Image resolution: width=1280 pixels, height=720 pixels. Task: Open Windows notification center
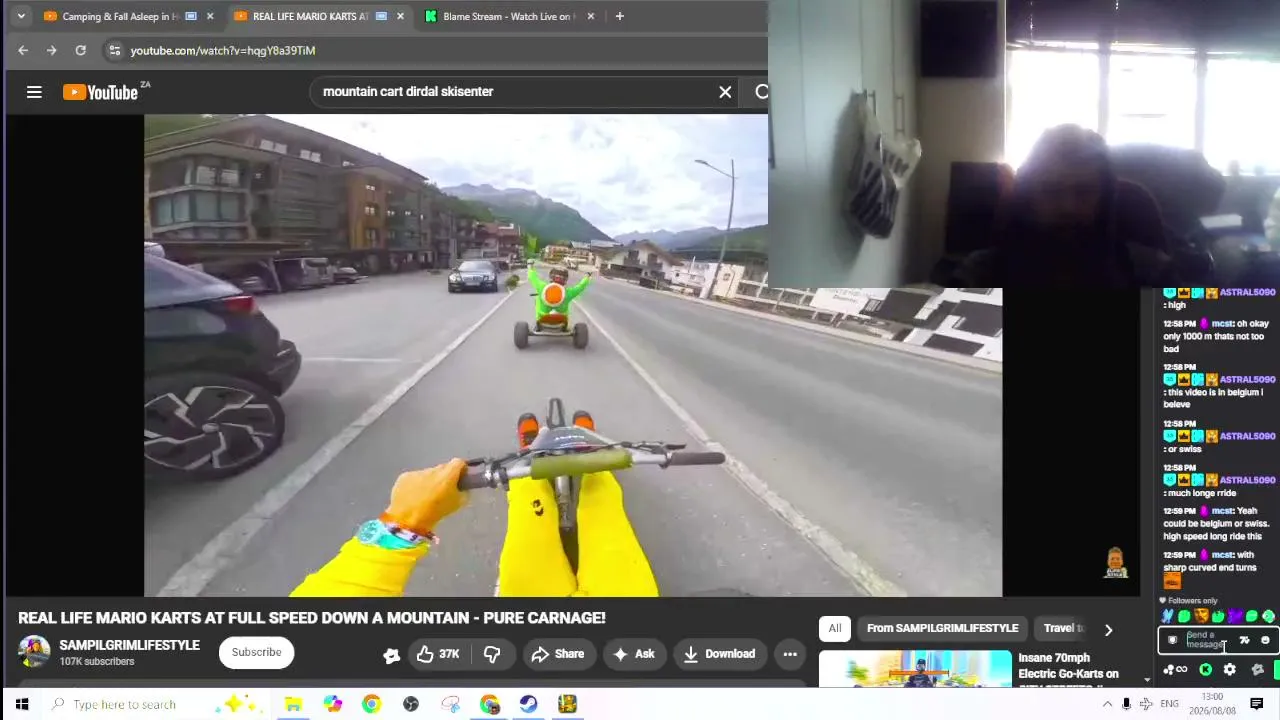1257,704
